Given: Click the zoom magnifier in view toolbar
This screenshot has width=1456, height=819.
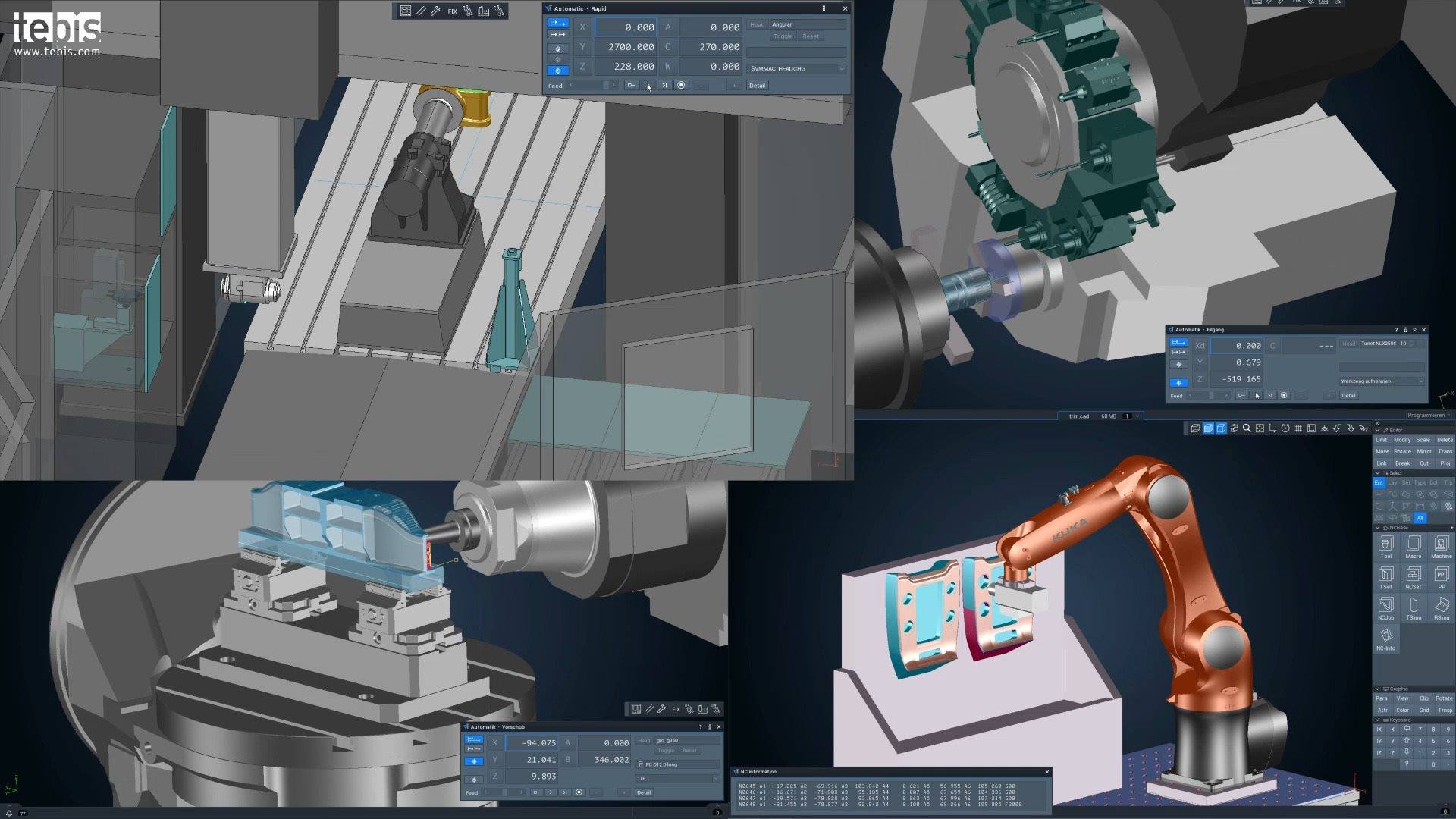Looking at the screenshot, I should tap(1247, 428).
